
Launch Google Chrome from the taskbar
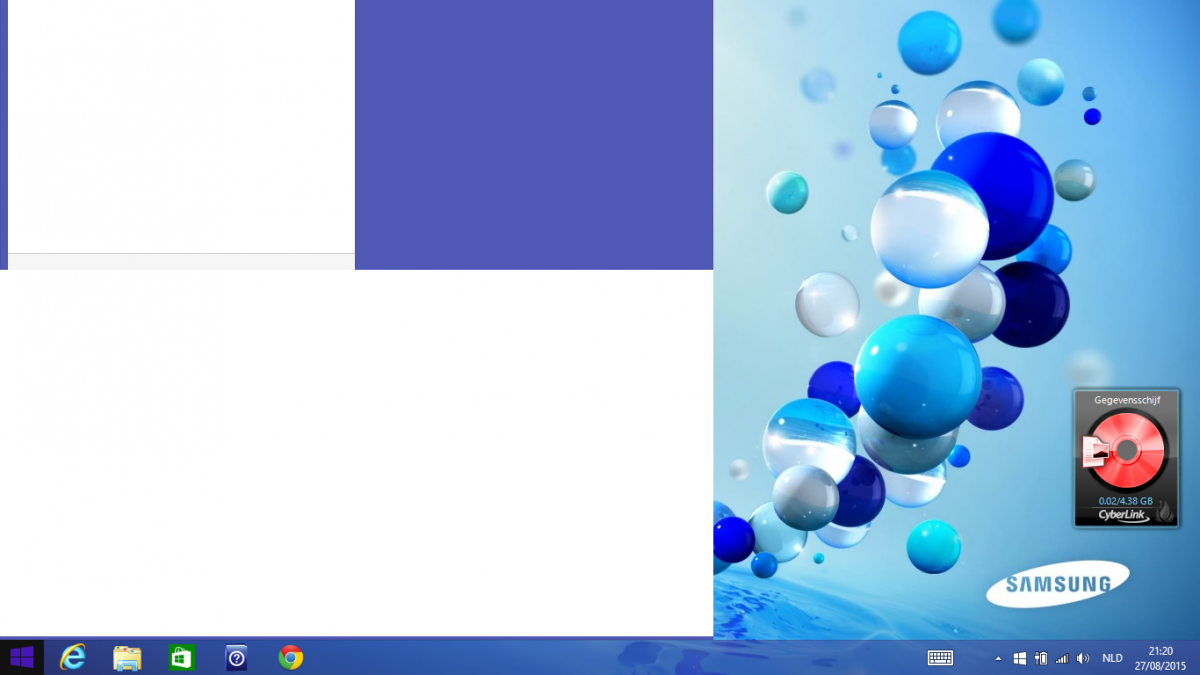point(291,657)
